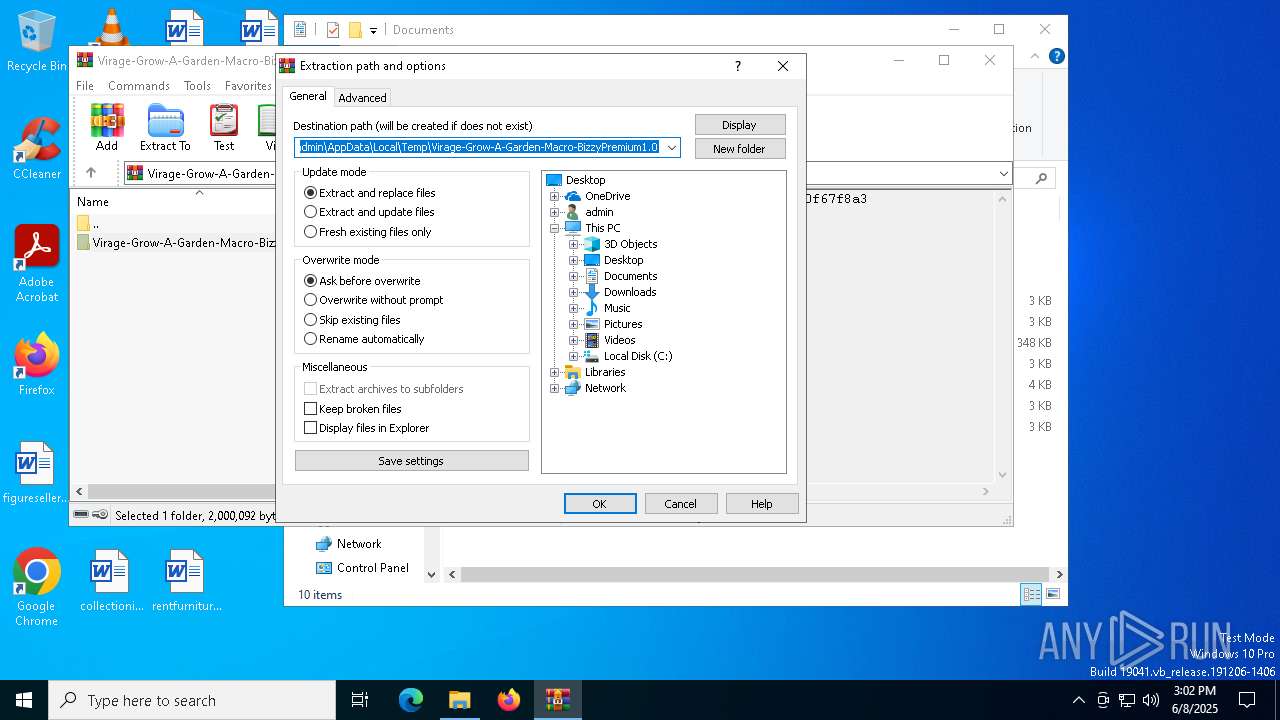Click Firefox icon on taskbar
The height and width of the screenshot is (720, 1280).
click(509, 700)
